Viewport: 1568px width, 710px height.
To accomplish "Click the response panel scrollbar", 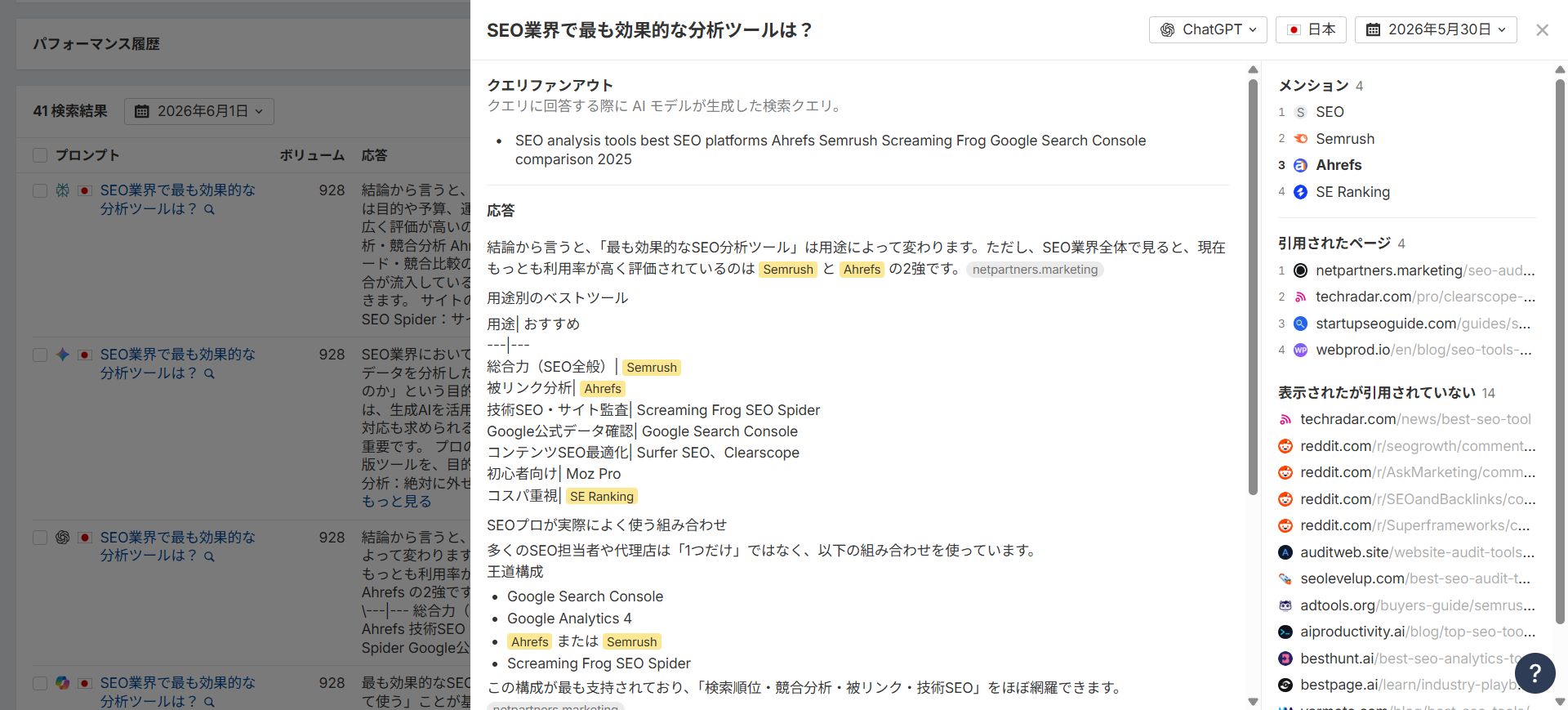I will point(1253,286).
